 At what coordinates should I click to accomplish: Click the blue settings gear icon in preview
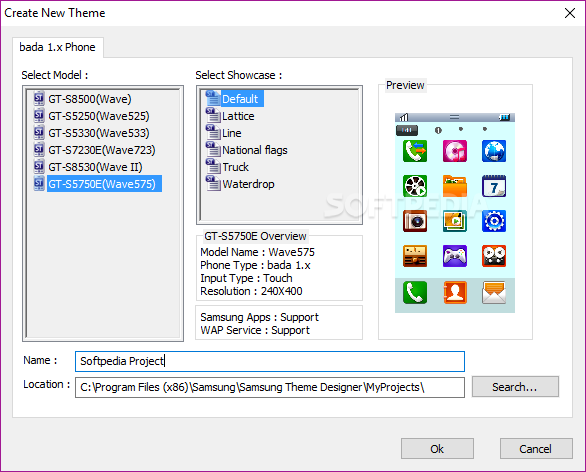pyautogui.click(x=494, y=221)
